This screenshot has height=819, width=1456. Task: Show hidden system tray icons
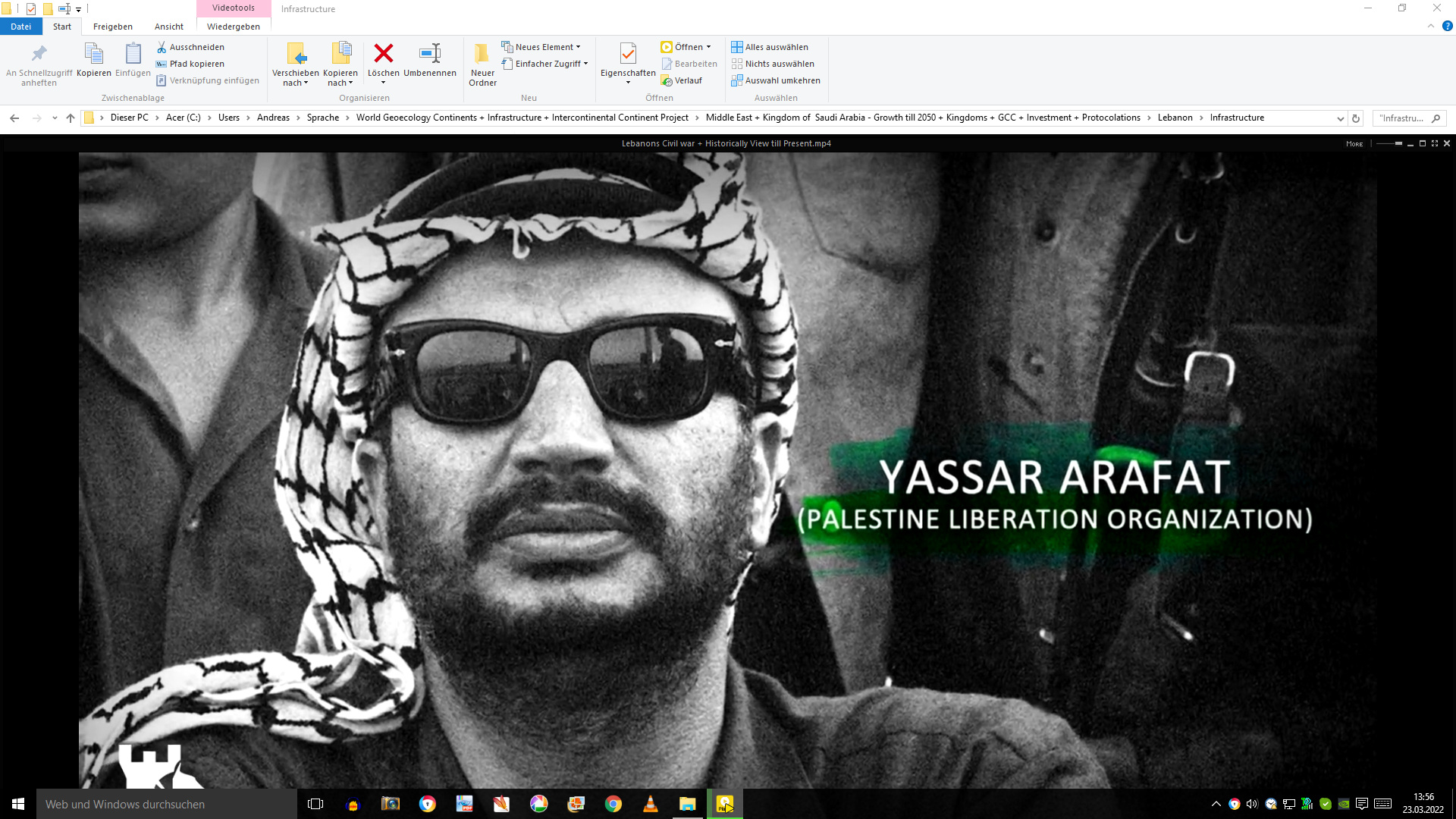[x=1216, y=804]
